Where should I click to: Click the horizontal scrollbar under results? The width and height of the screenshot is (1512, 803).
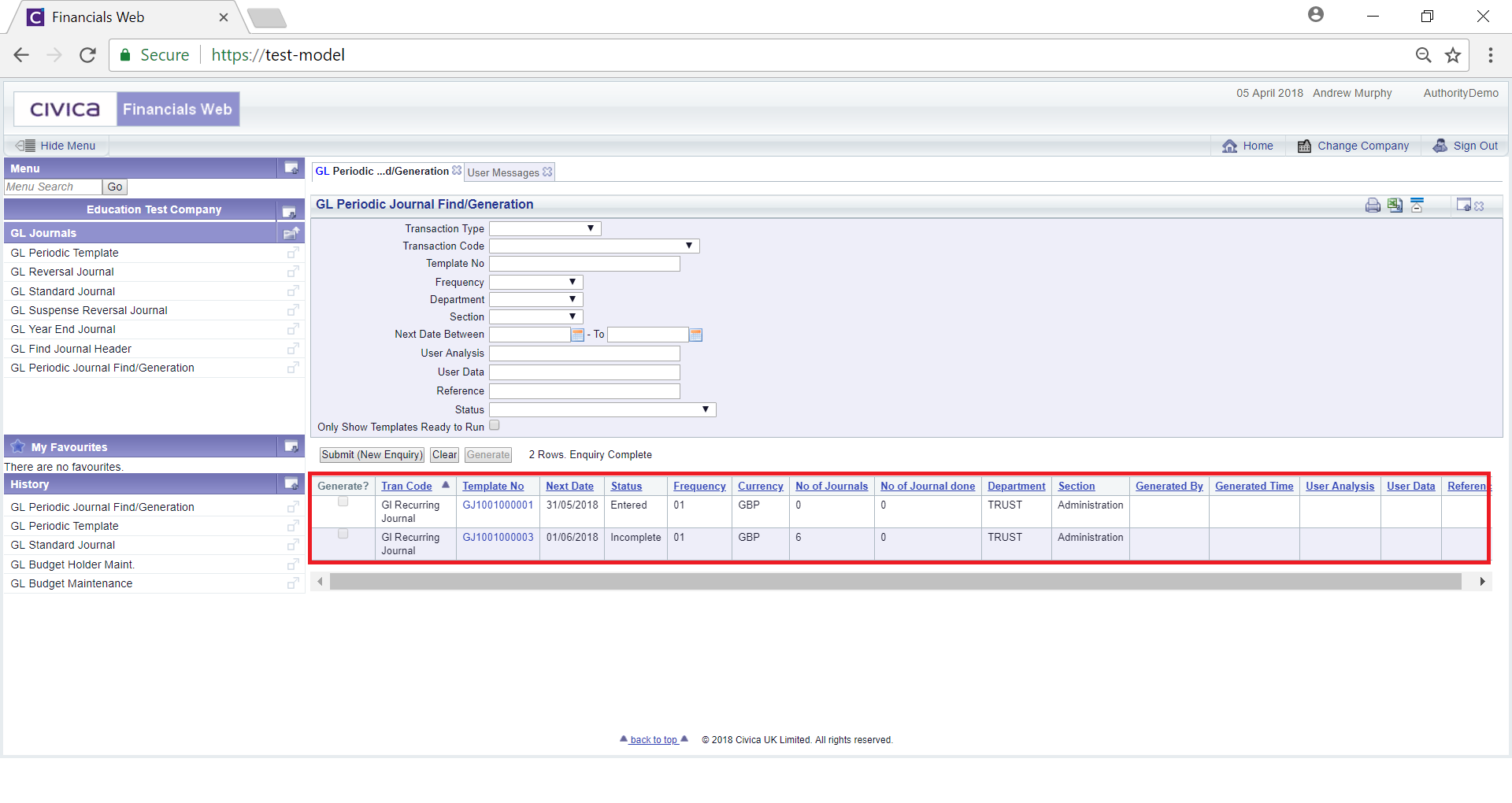click(895, 582)
